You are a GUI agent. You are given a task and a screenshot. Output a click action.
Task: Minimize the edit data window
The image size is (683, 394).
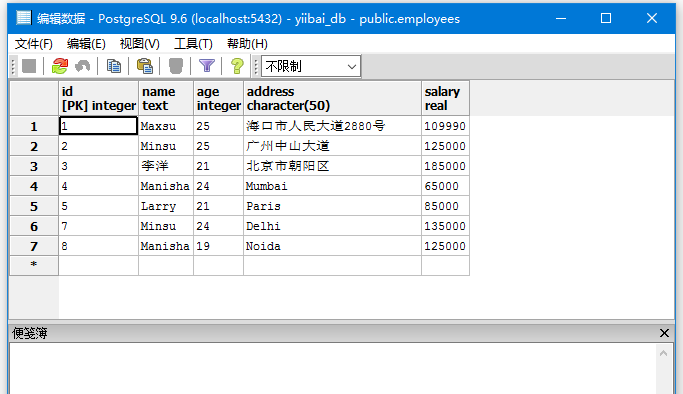coord(561,18)
